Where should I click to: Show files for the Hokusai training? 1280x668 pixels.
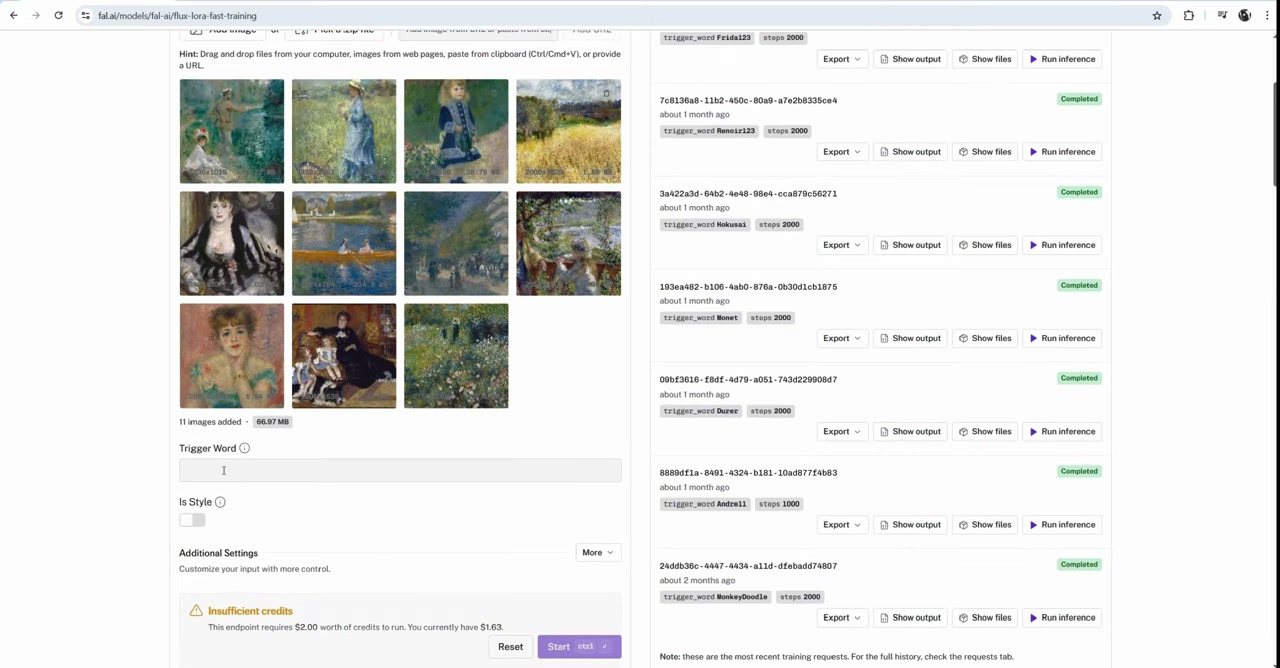point(985,245)
